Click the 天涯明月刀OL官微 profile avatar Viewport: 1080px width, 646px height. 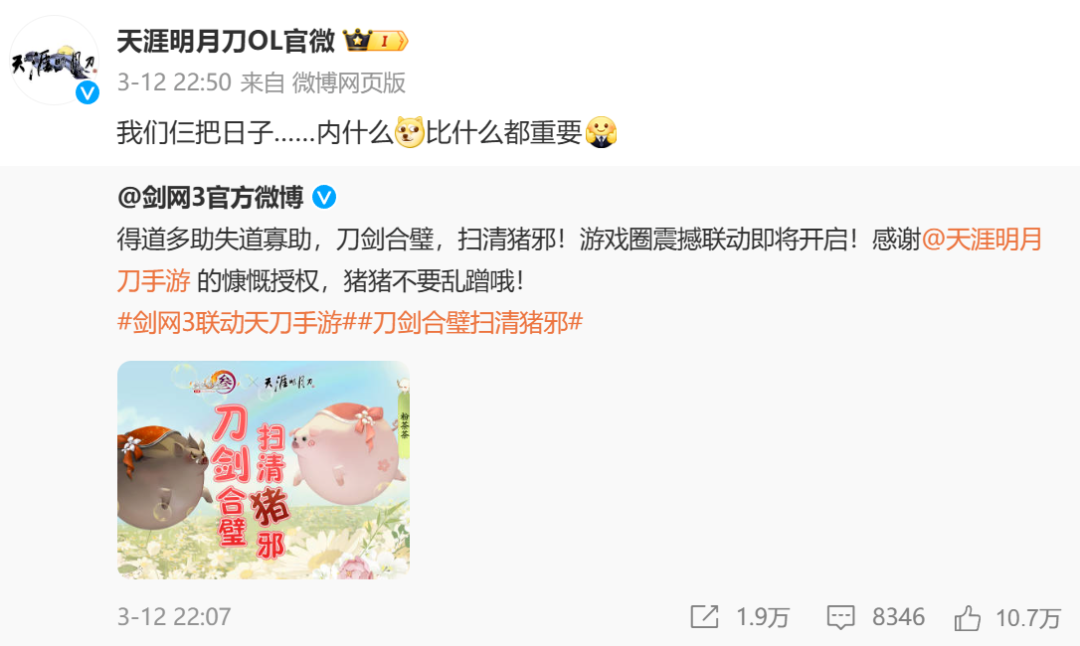pos(54,61)
